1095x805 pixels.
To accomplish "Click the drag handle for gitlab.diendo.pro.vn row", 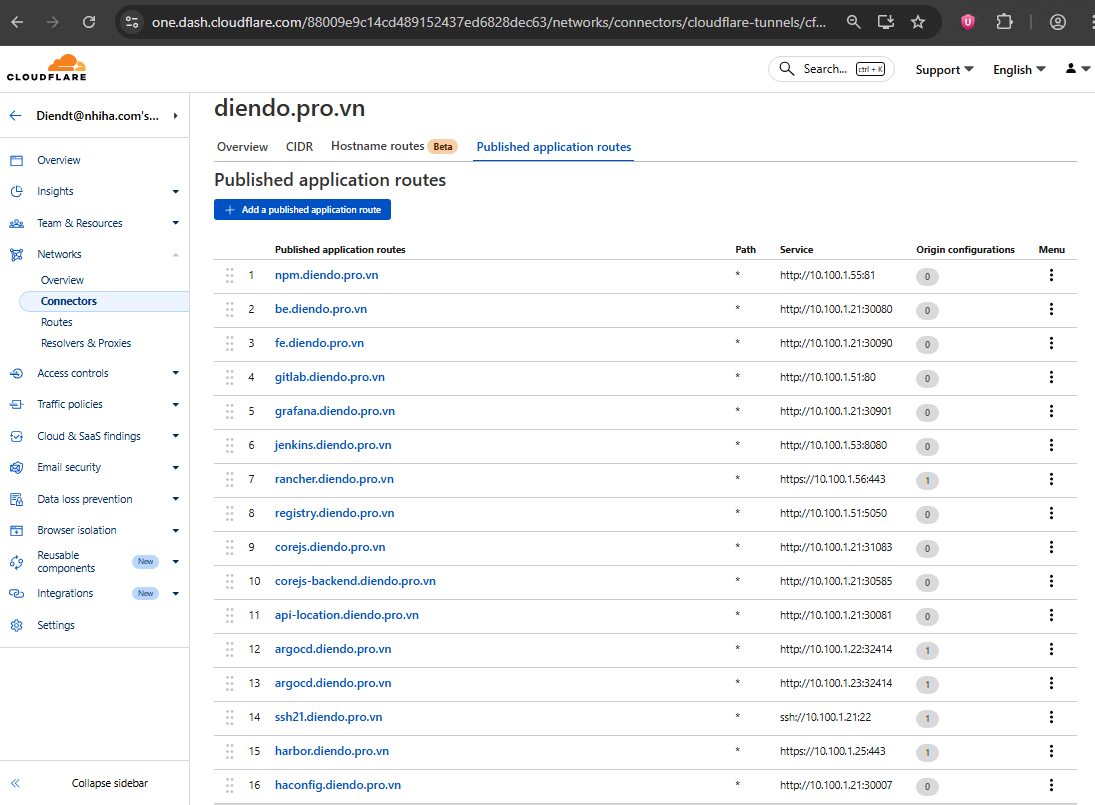I will [229, 378].
